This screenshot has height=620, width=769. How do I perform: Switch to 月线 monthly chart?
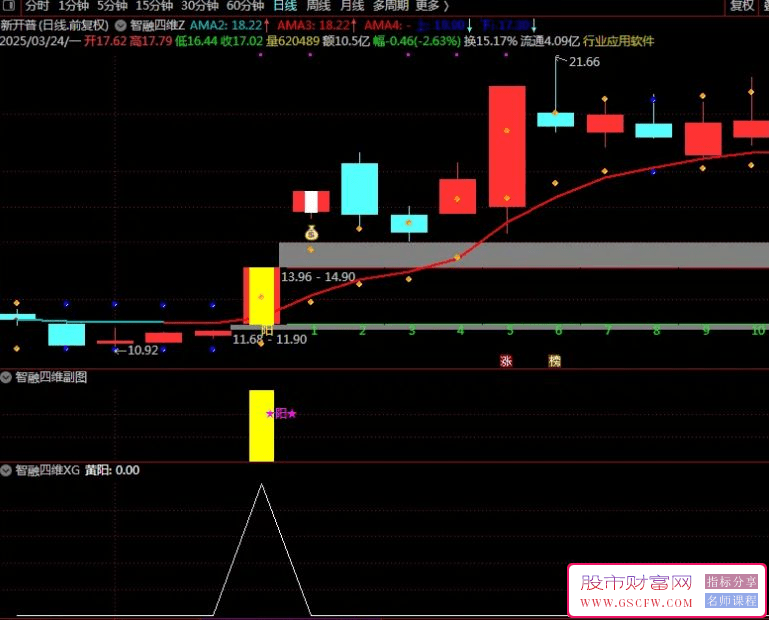click(x=352, y=6)
